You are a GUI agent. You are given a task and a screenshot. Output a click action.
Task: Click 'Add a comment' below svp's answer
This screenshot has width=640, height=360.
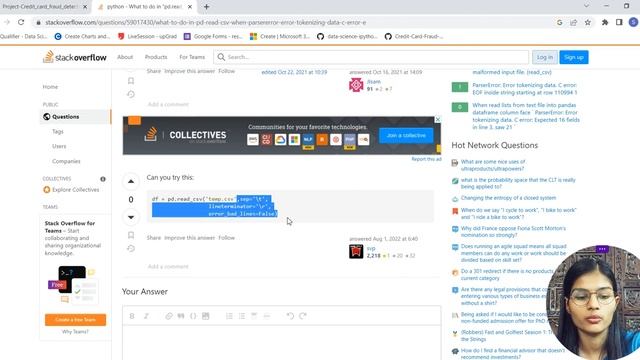168,267
